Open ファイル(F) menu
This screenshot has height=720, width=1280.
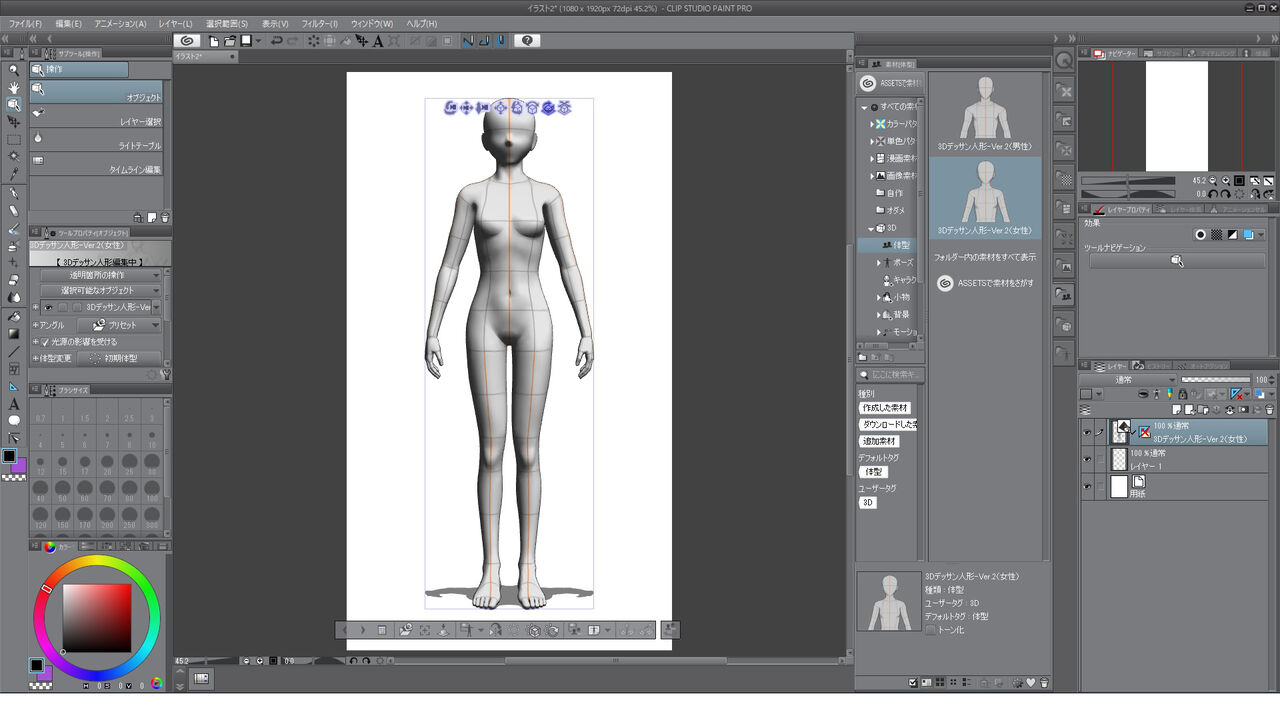coord(26,23)
